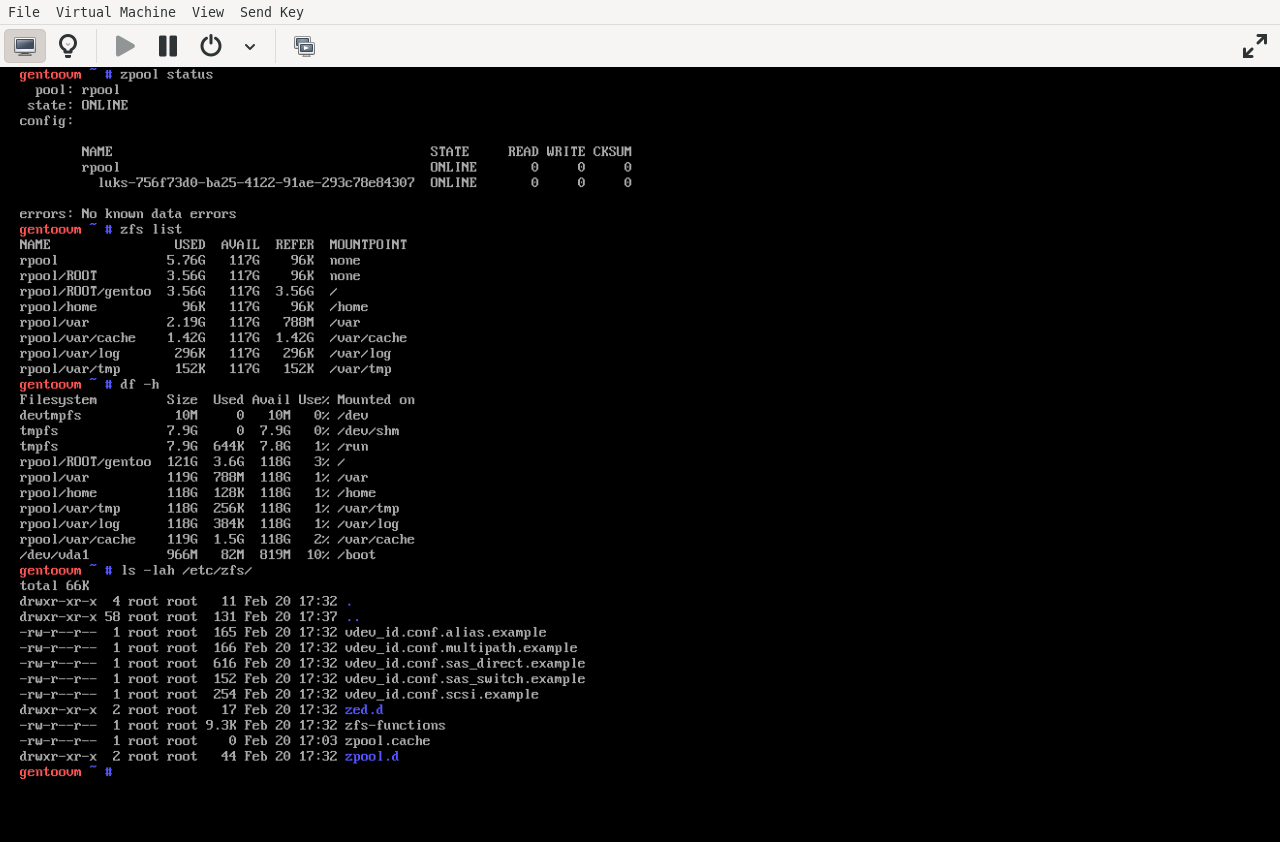Click the zpool.cache file name
1280x842 pixels.
(x=388, y=741)
